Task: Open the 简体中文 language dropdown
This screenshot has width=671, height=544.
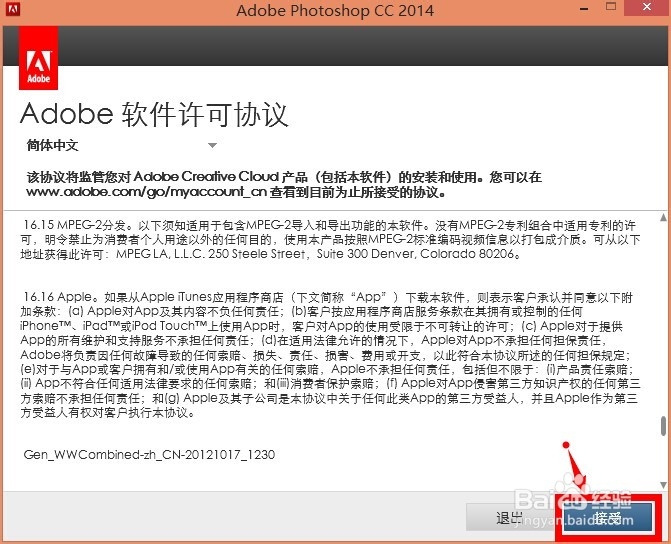Action: pos(122,146)
